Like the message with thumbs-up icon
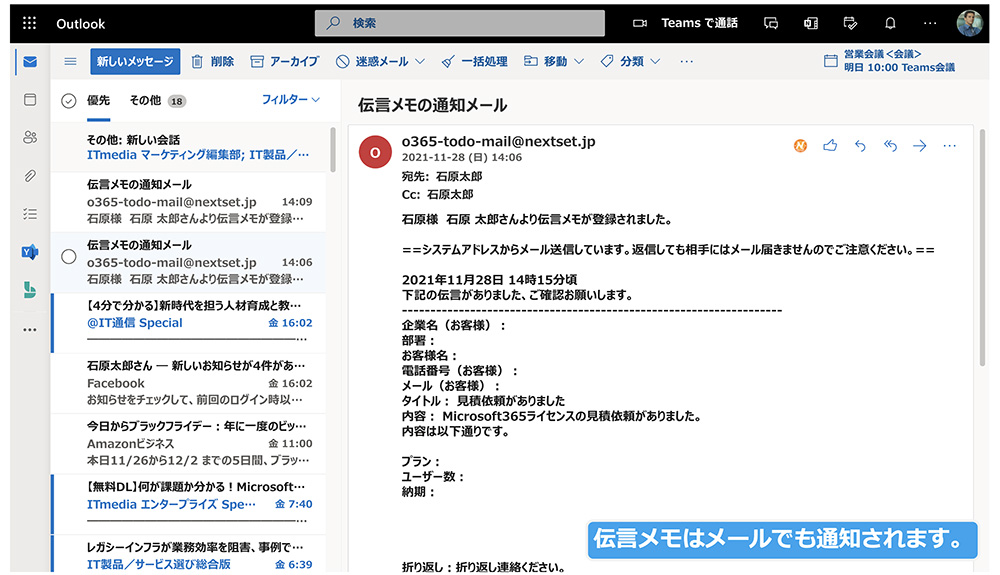Viewport: 1000px width, 575px height. click(830, 146)
